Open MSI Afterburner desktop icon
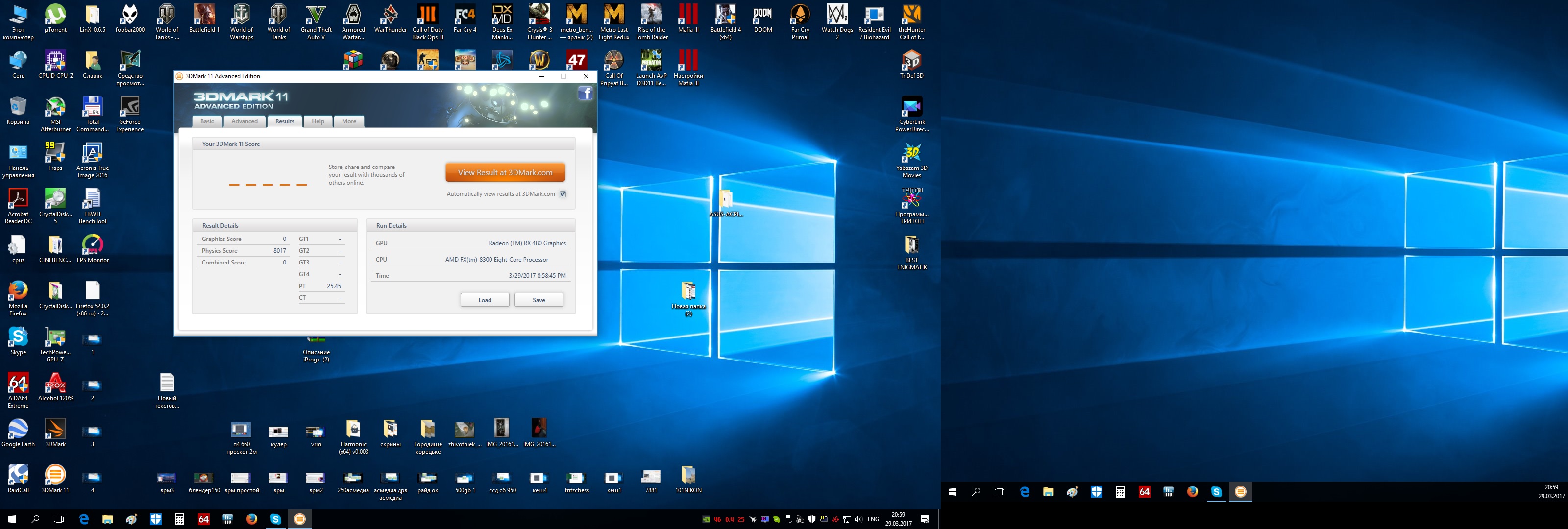Screen dimensions: 1568x529 click(55, 108)
